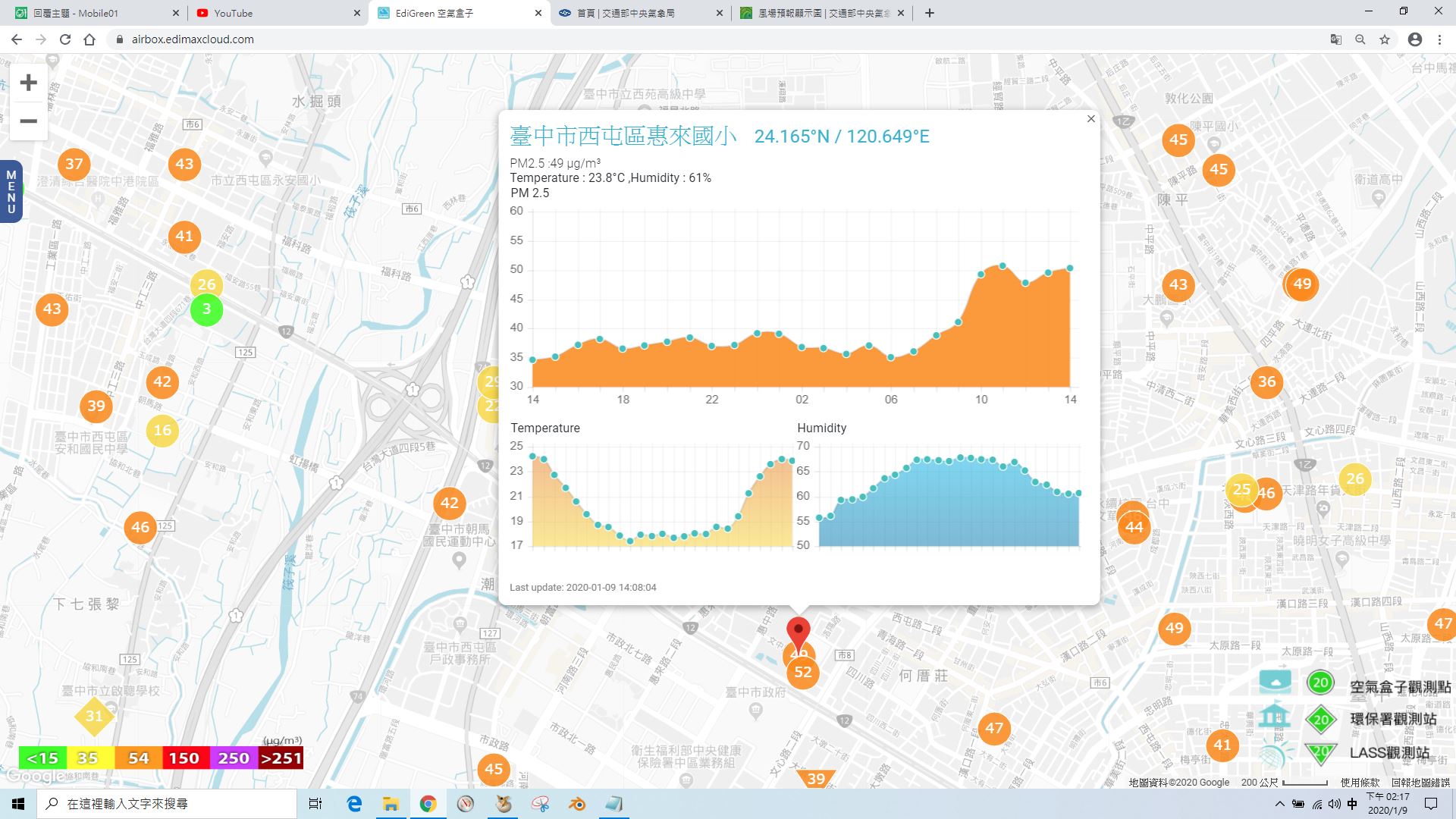Select the green sensor marker showing 3
The image size is (1456, 819).
pos(206,309)
